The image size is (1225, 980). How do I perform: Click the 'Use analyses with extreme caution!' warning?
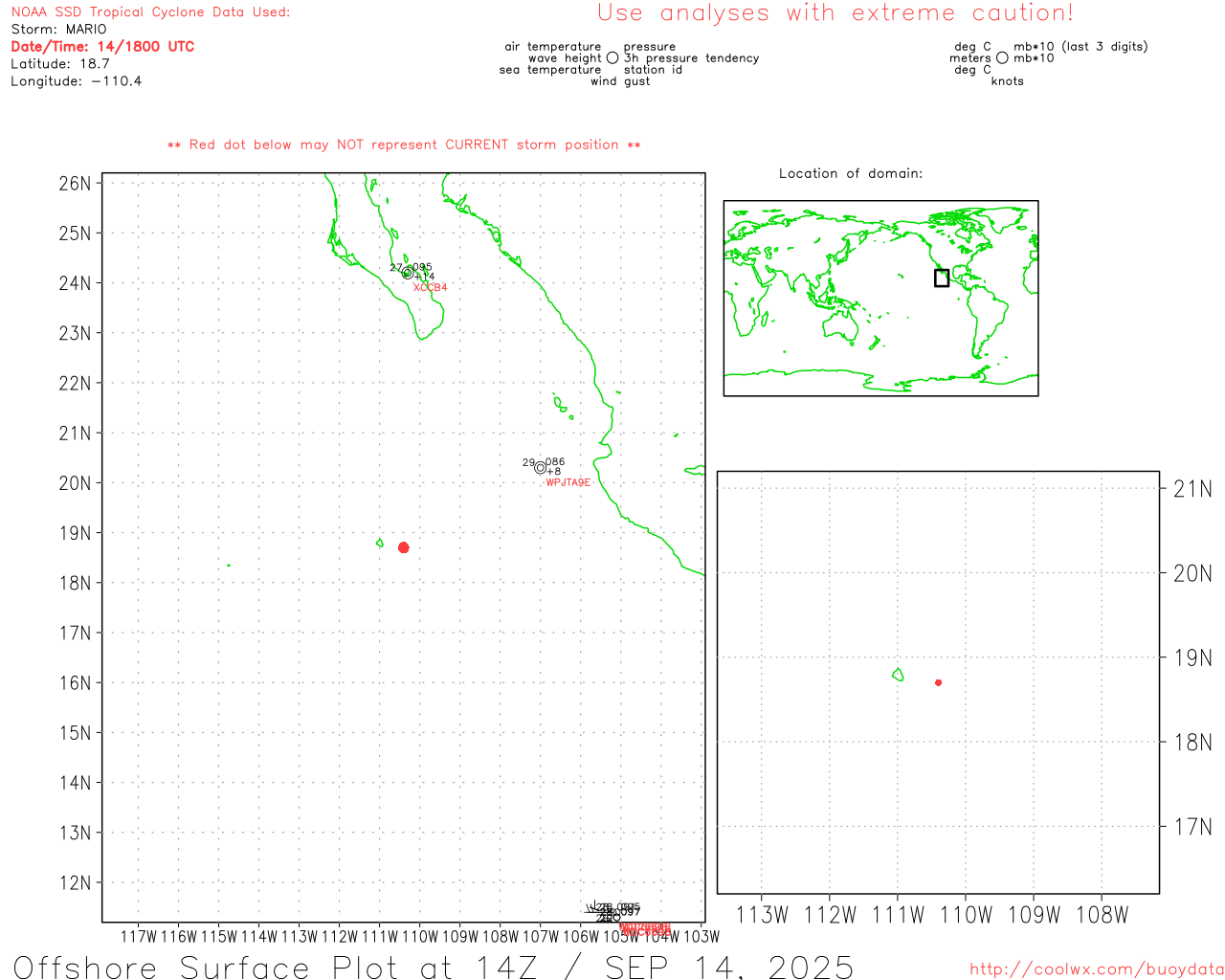coord(835,13)
